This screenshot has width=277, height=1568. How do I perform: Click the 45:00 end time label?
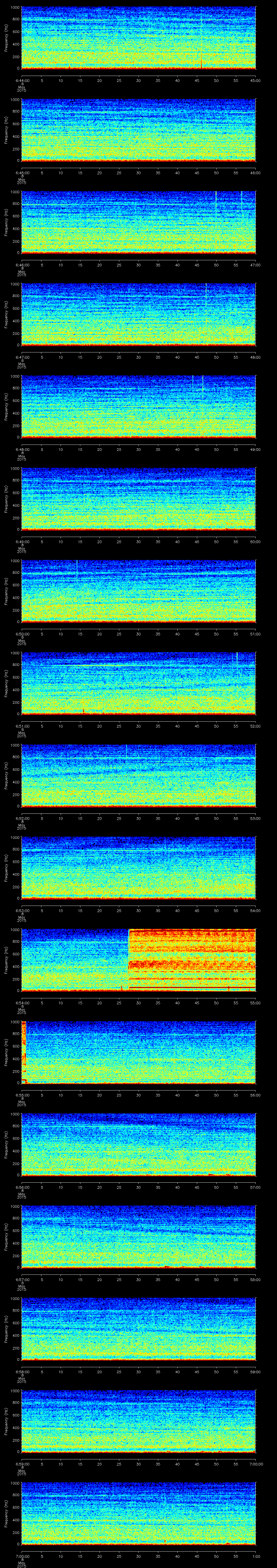coord(256,80)
